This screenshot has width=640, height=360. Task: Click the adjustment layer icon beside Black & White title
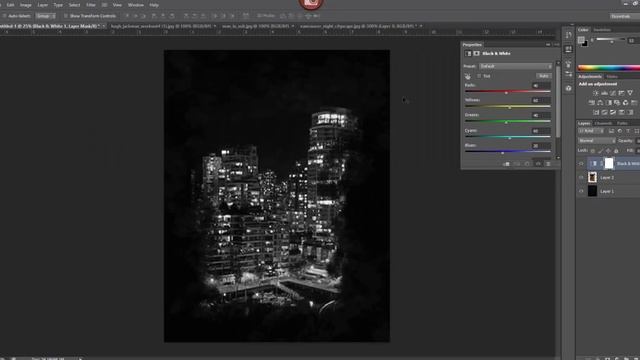pos(468,53)
